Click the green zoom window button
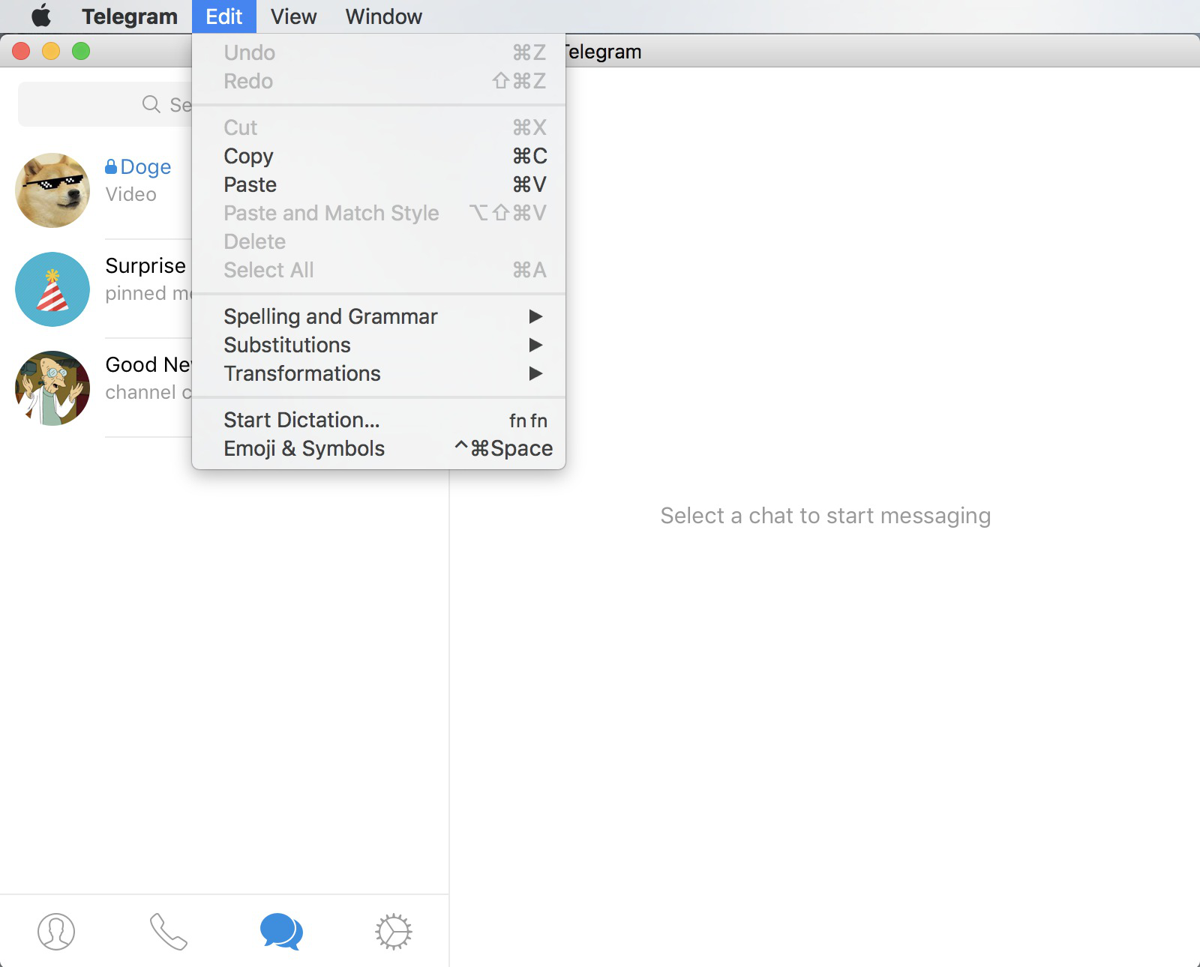This screenshot has width=1200, height=967. tap(81, 51)
